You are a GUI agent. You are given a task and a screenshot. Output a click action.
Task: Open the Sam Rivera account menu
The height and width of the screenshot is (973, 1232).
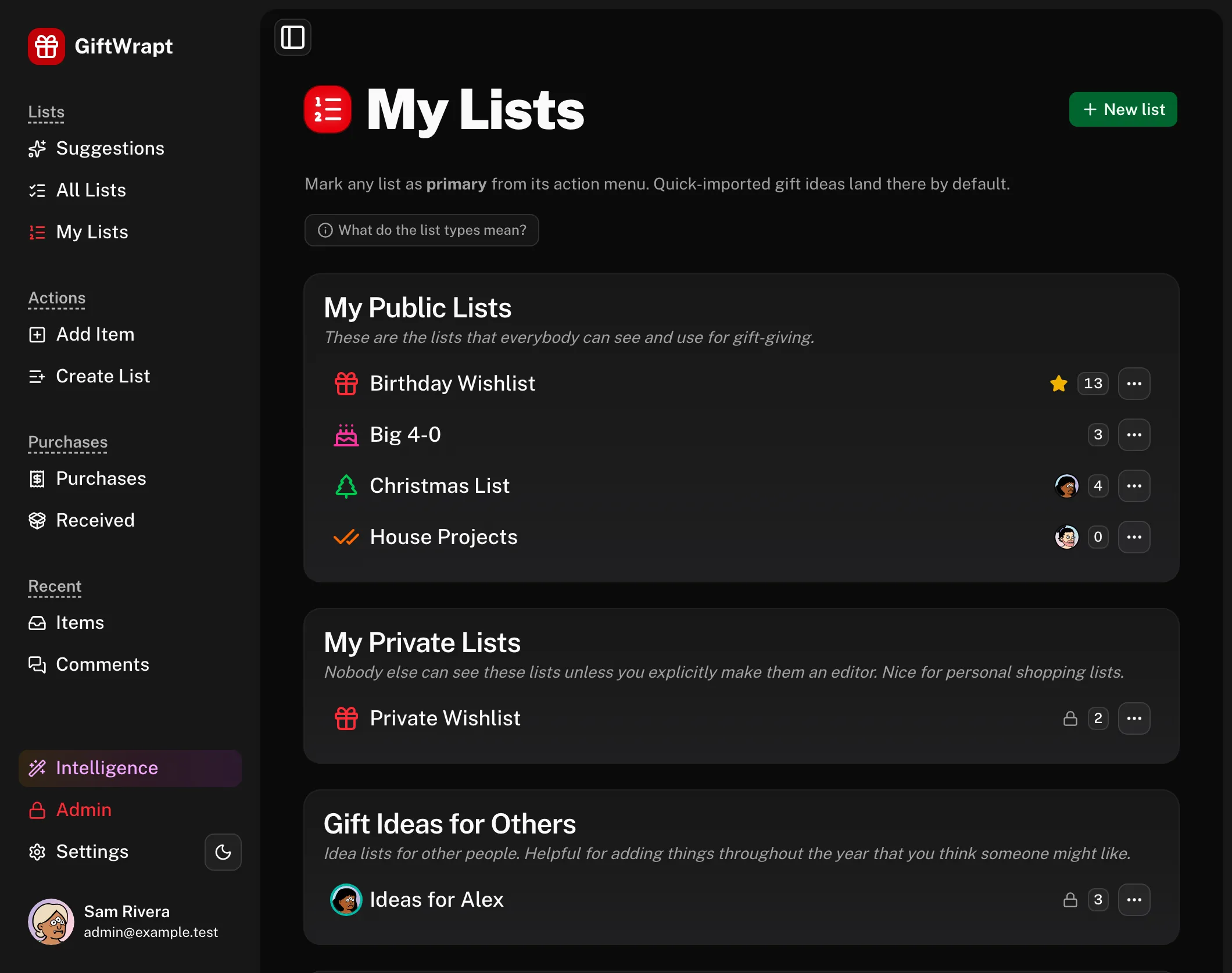click(x=130, y=922)
